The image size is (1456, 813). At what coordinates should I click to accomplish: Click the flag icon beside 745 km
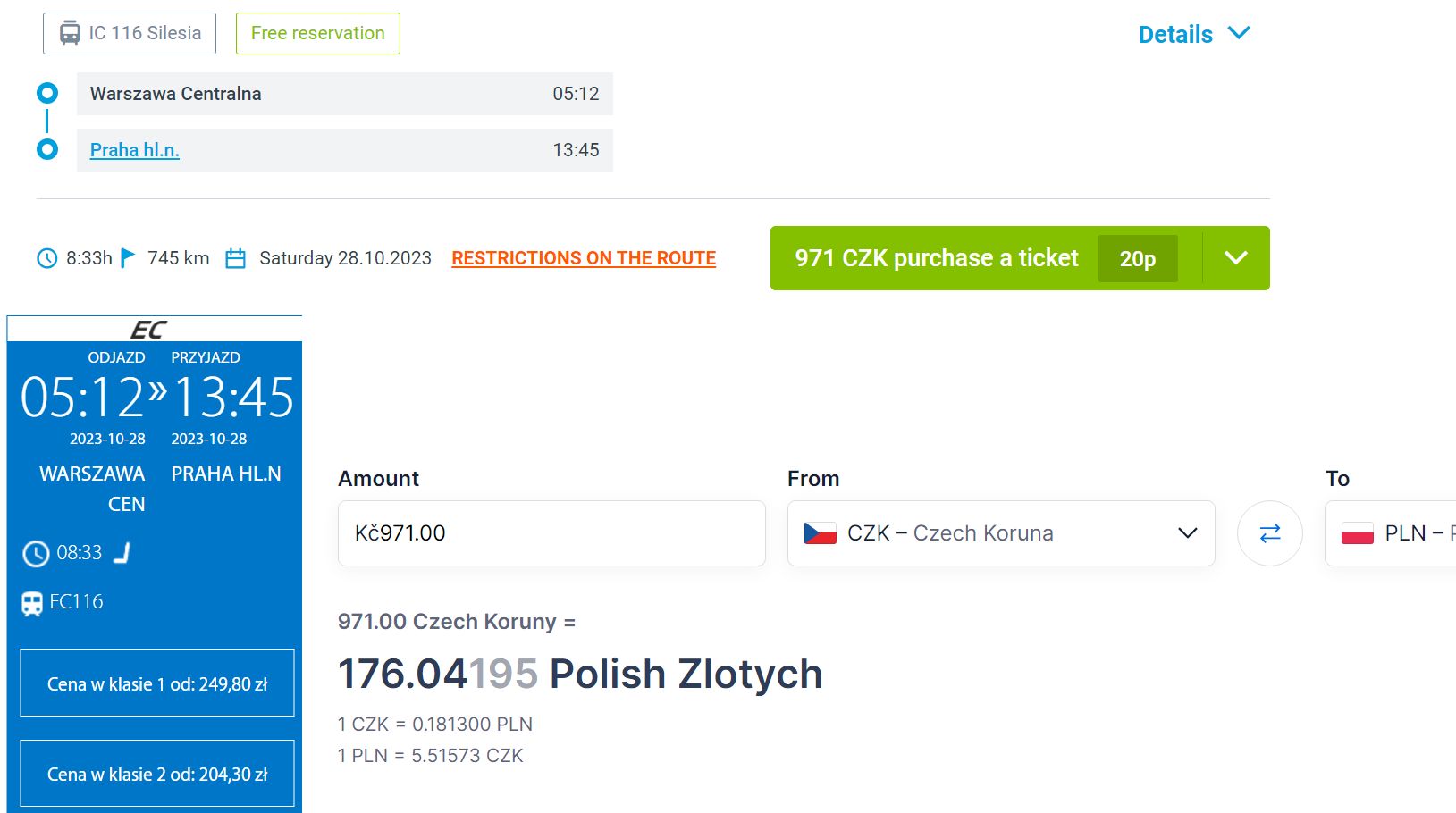point(128,258)
